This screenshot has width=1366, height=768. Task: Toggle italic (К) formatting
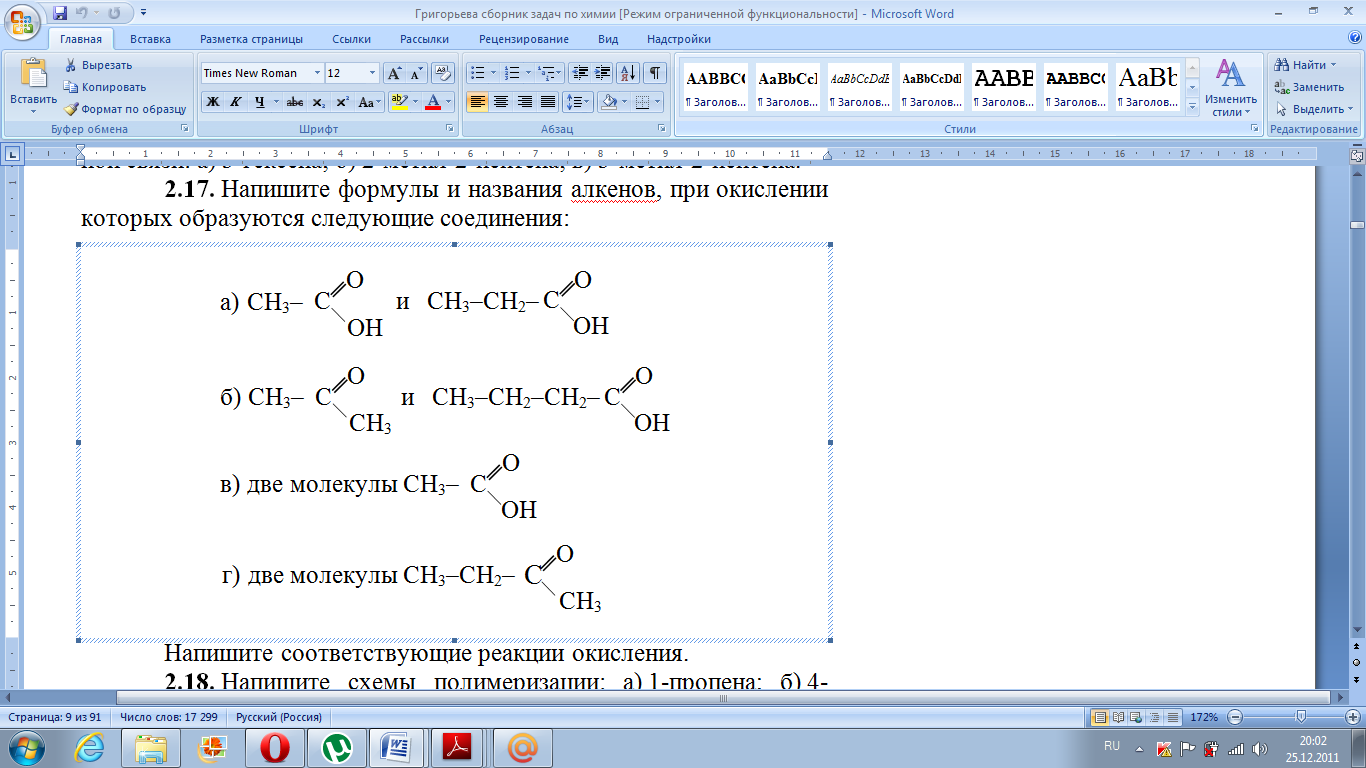pos(236,102)
